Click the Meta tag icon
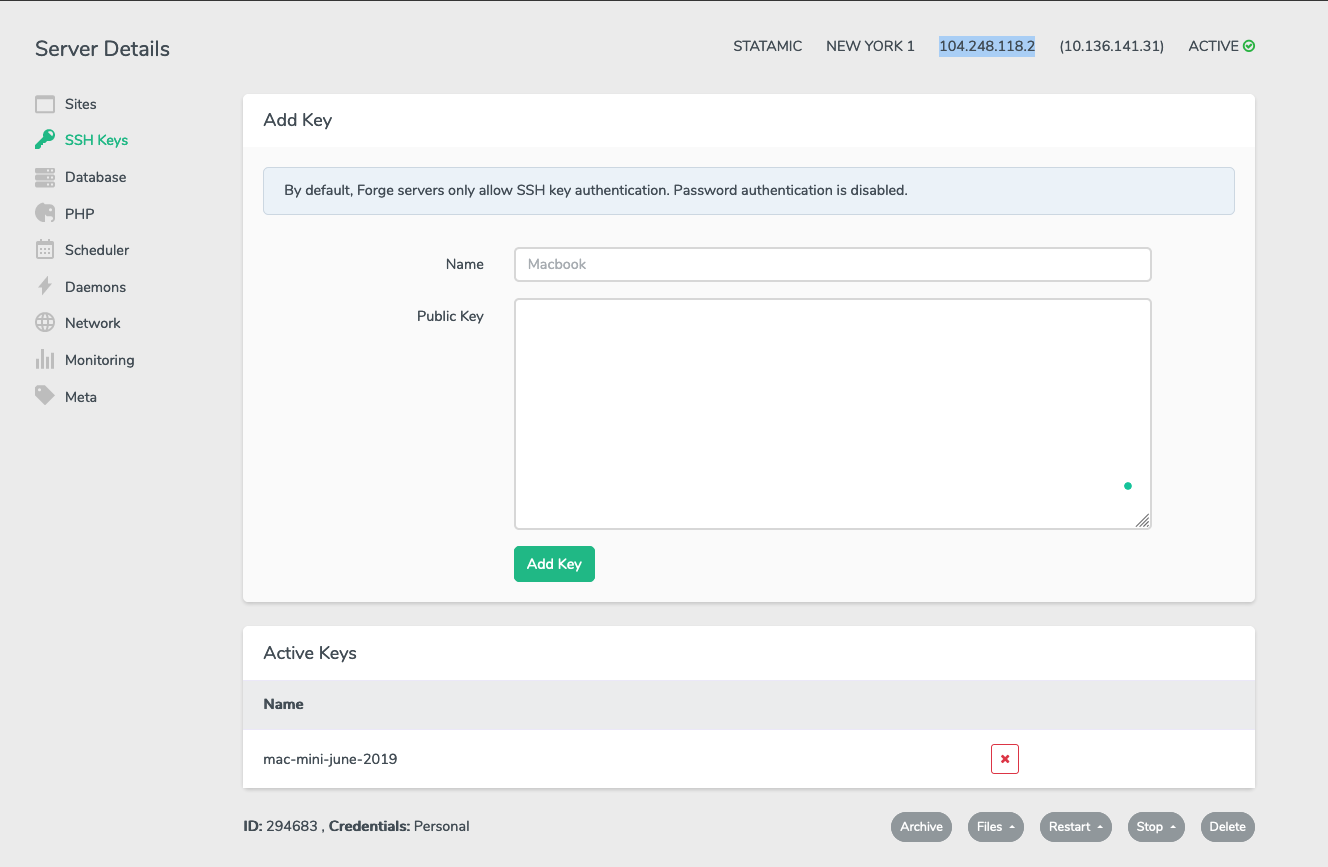The height and width of the screenshot is (867, 1328). click(45, 397)
